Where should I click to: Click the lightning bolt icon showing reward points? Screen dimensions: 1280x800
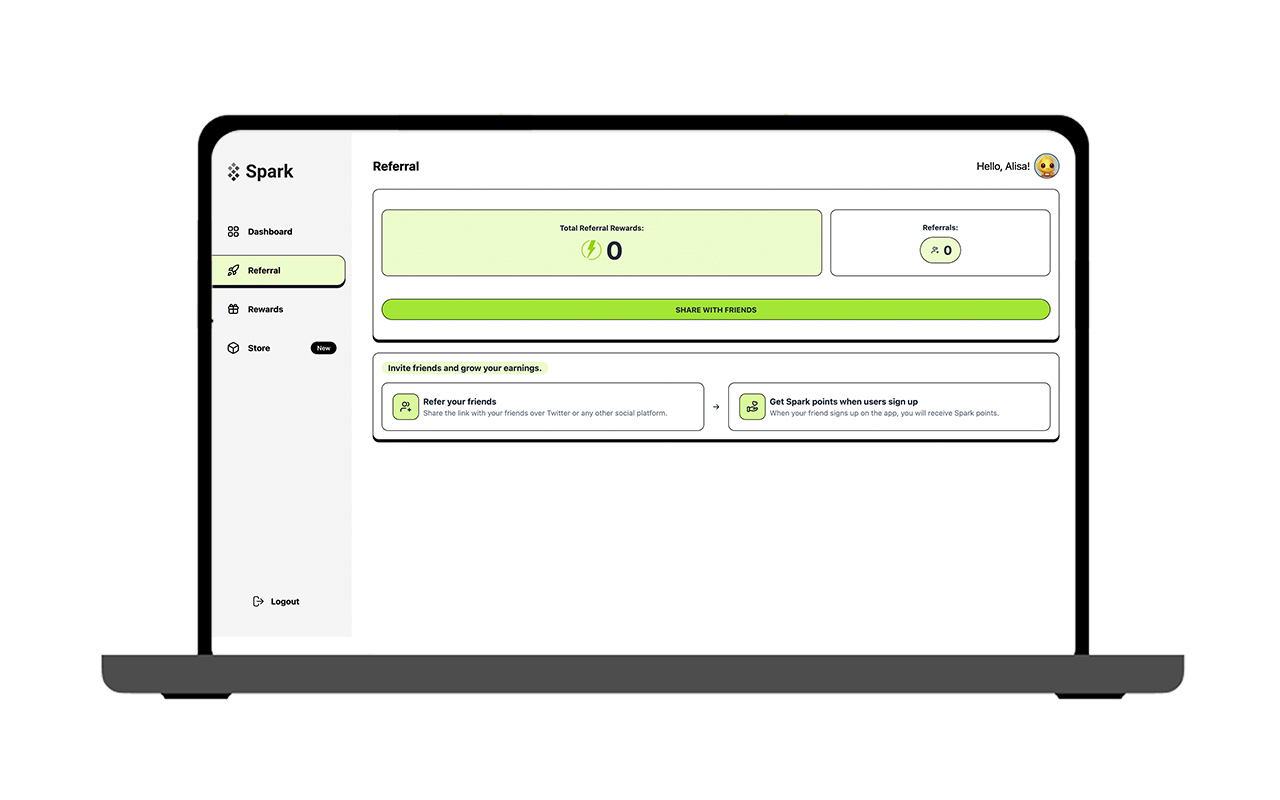click(591, 250)
